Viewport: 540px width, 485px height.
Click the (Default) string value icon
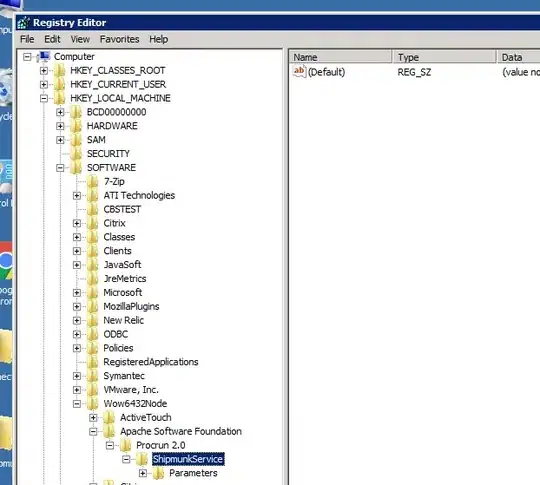click(299, 72)
